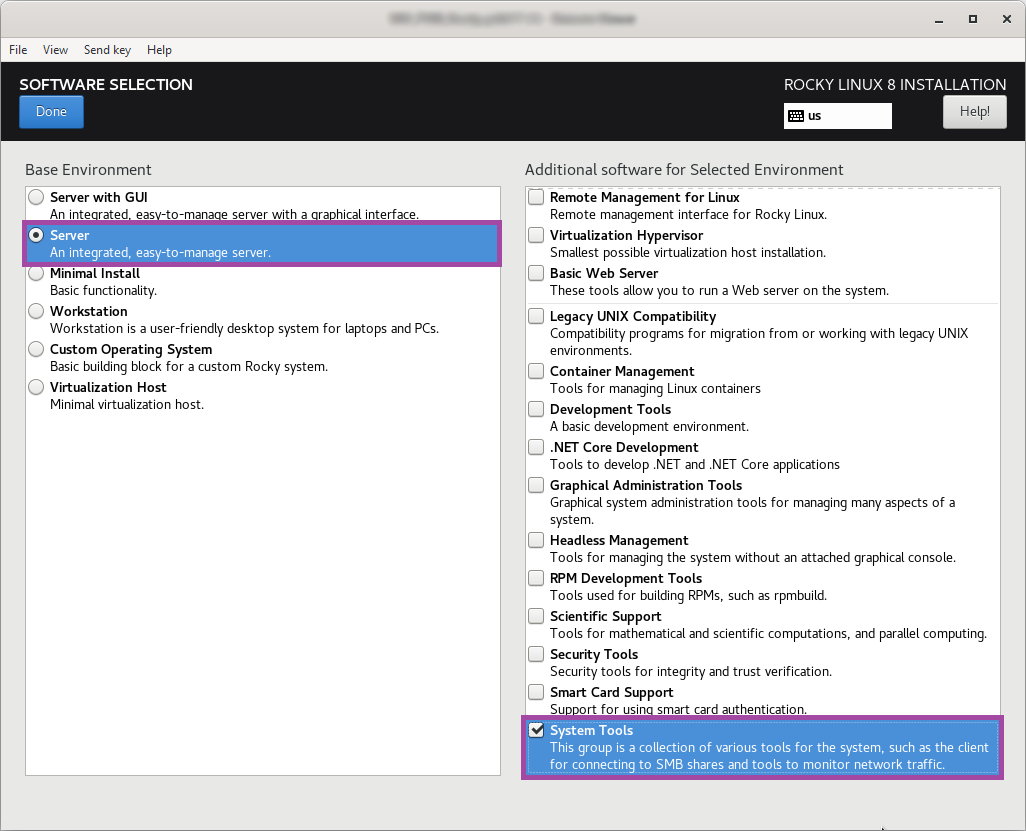Click the keyboard layout icon beside us

point(796,116)
